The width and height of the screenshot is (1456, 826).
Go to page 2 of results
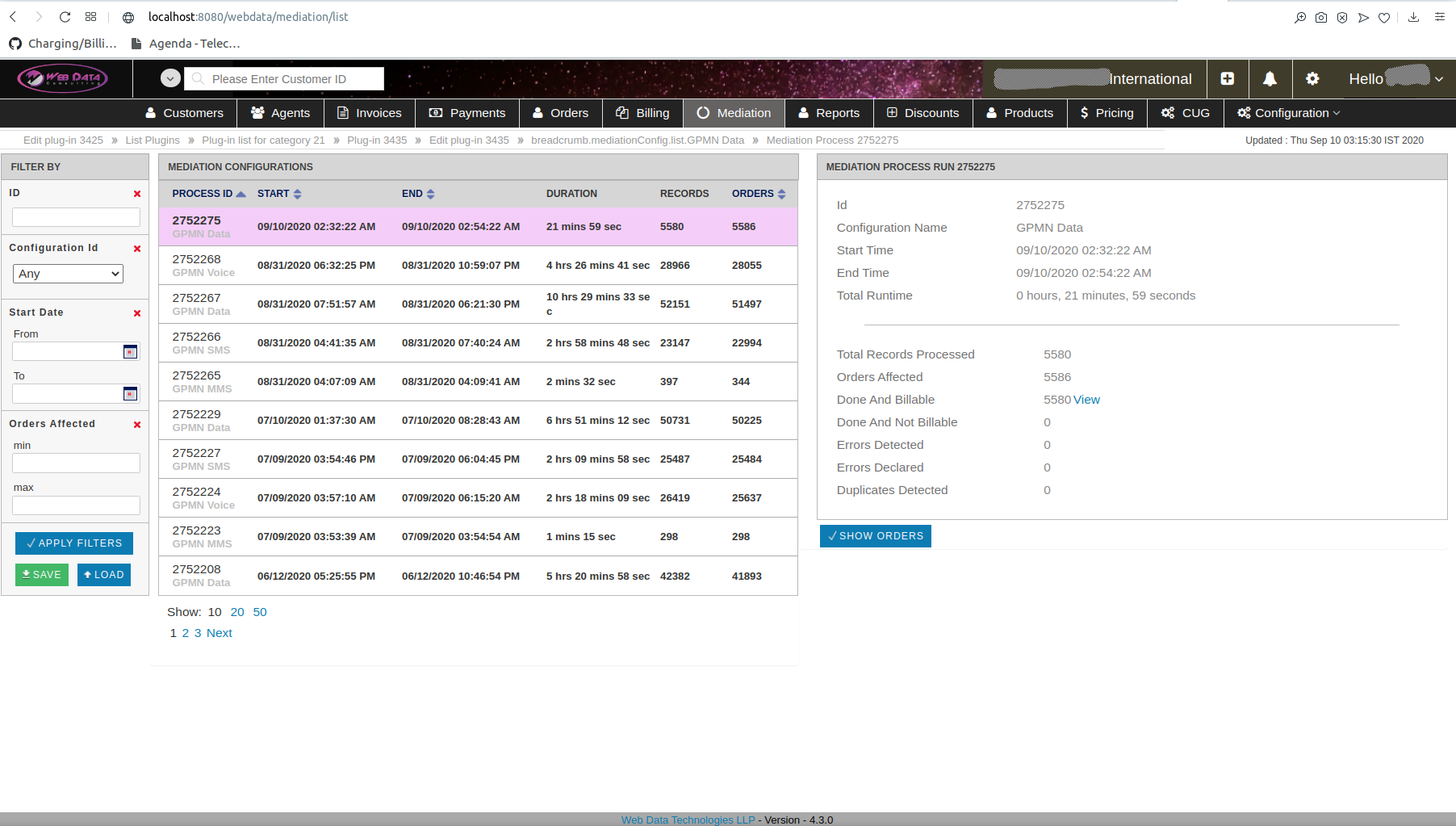click(x=186, y=633)
